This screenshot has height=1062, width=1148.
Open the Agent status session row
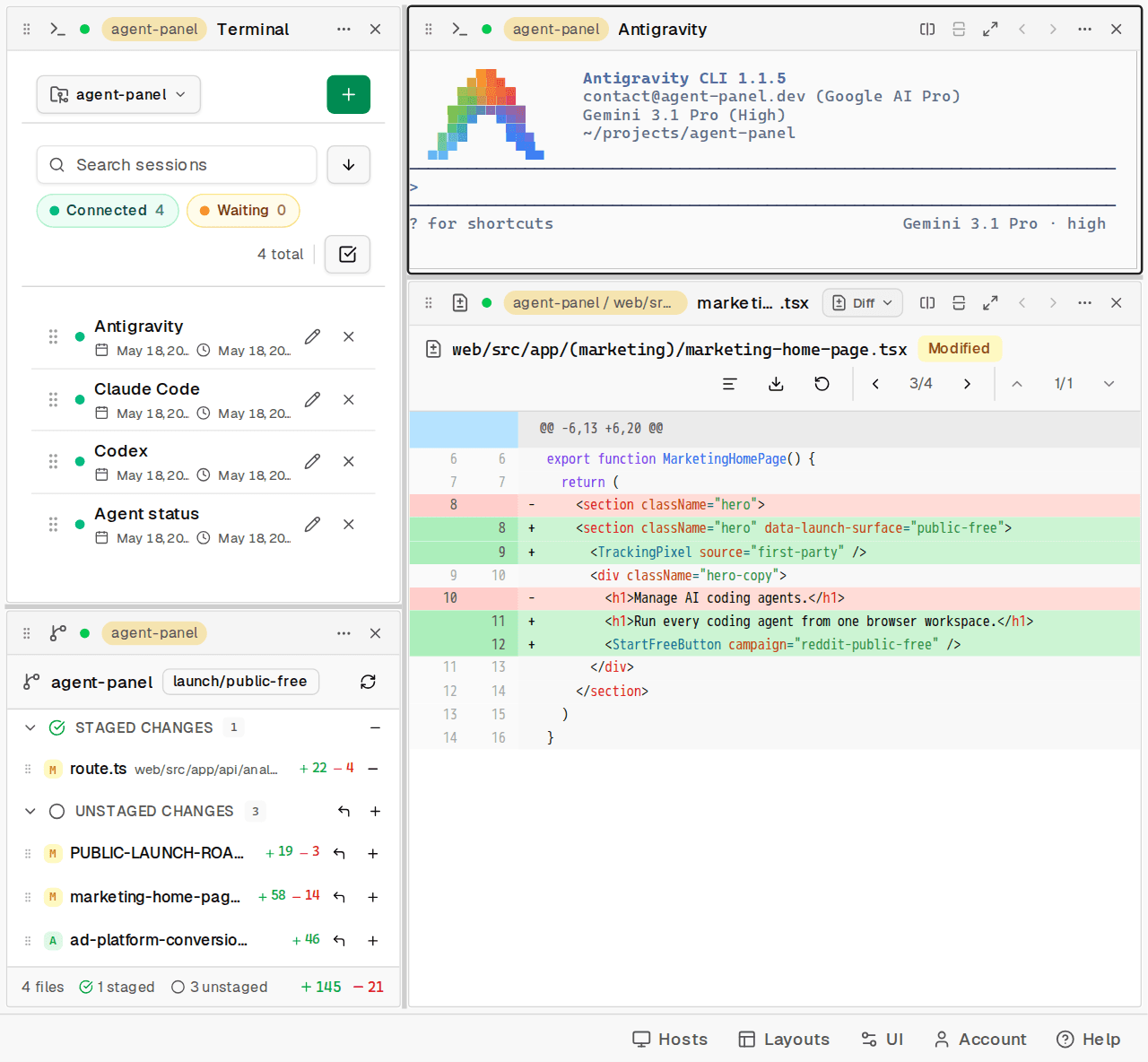203,525
